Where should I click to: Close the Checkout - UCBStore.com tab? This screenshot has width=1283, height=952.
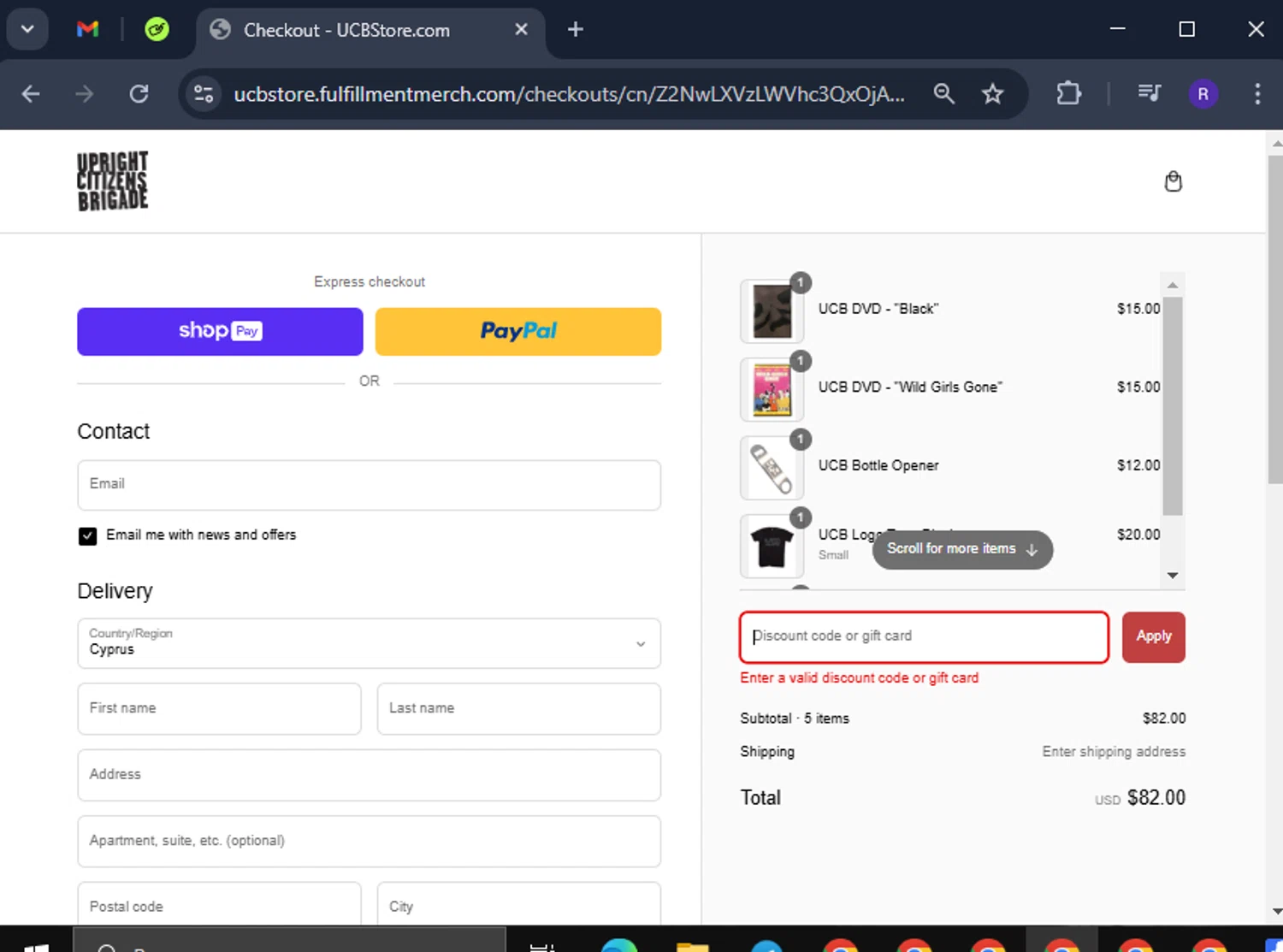click(521, 29)
